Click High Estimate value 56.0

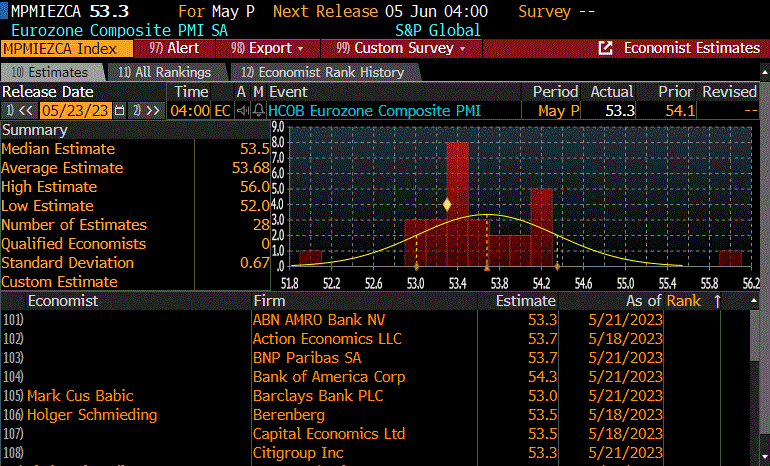254,187
